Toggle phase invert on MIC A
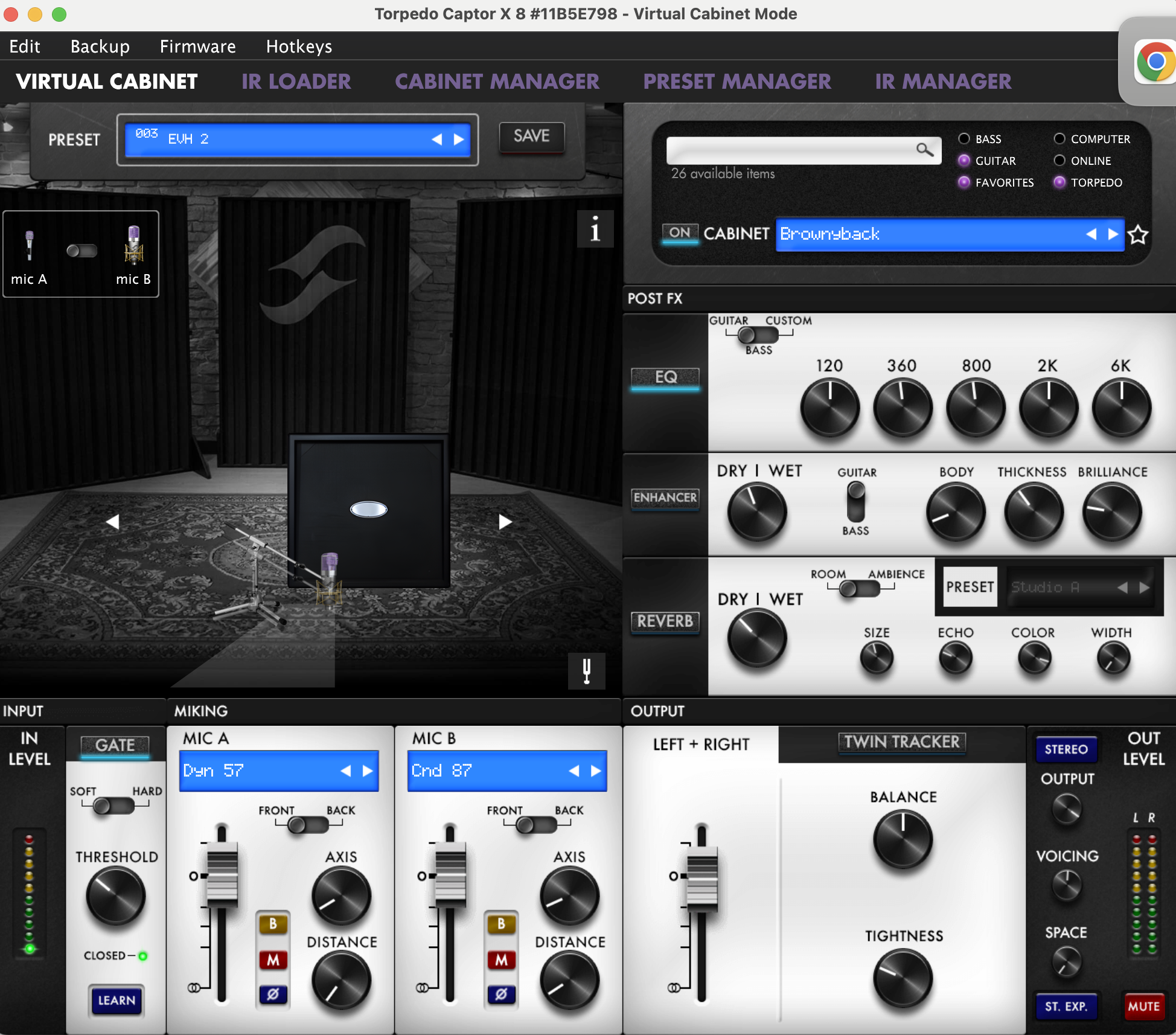The height and width of the screenshot is (1035, 1176). [x=273, y=994]
